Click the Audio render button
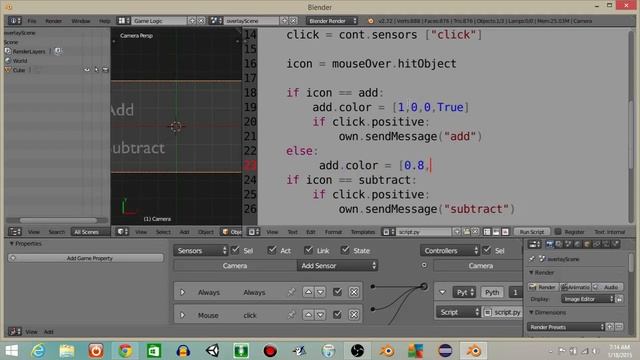The height and width of the screenshot is (360, 640). point(607,287)
